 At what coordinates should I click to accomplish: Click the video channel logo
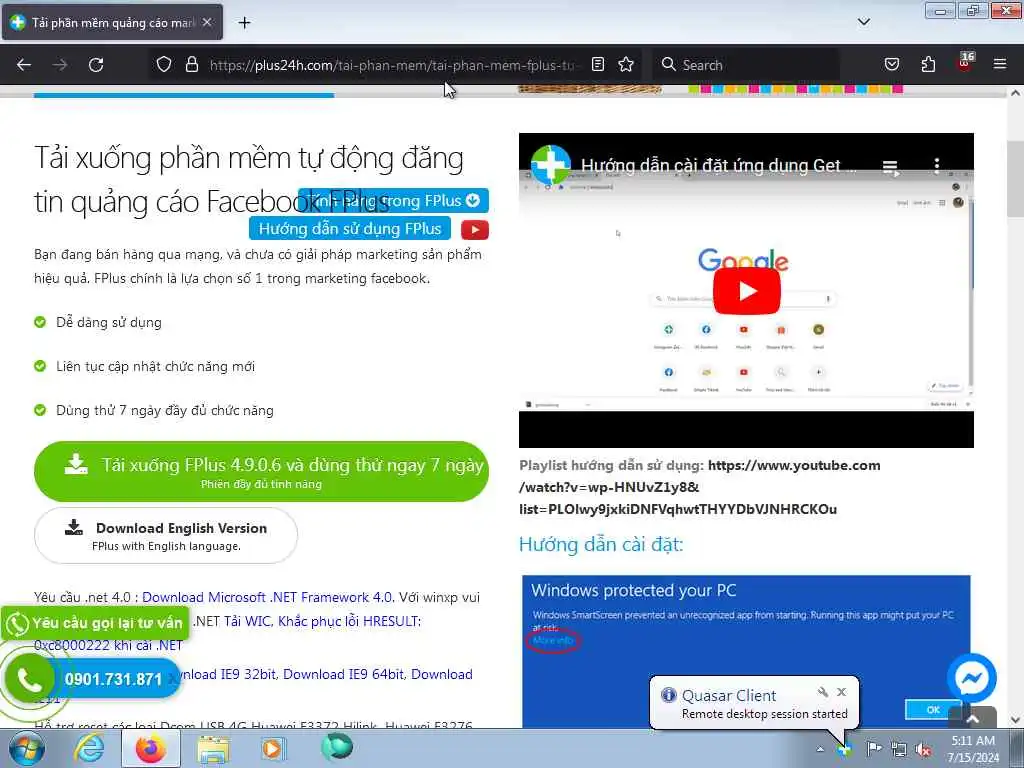(x=551, y=165)
